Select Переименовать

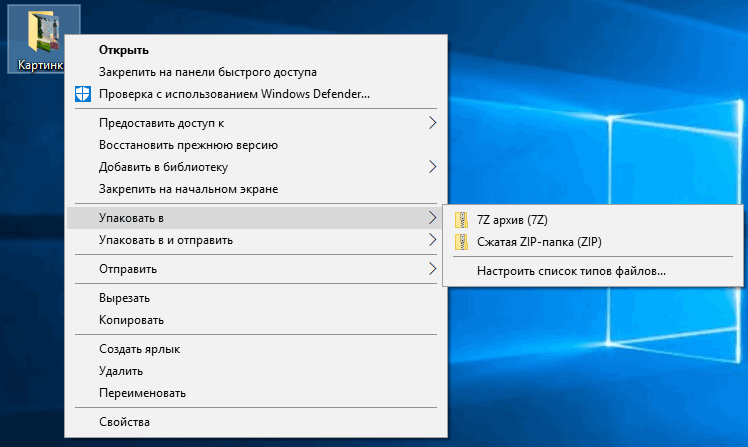pos(256,393)
